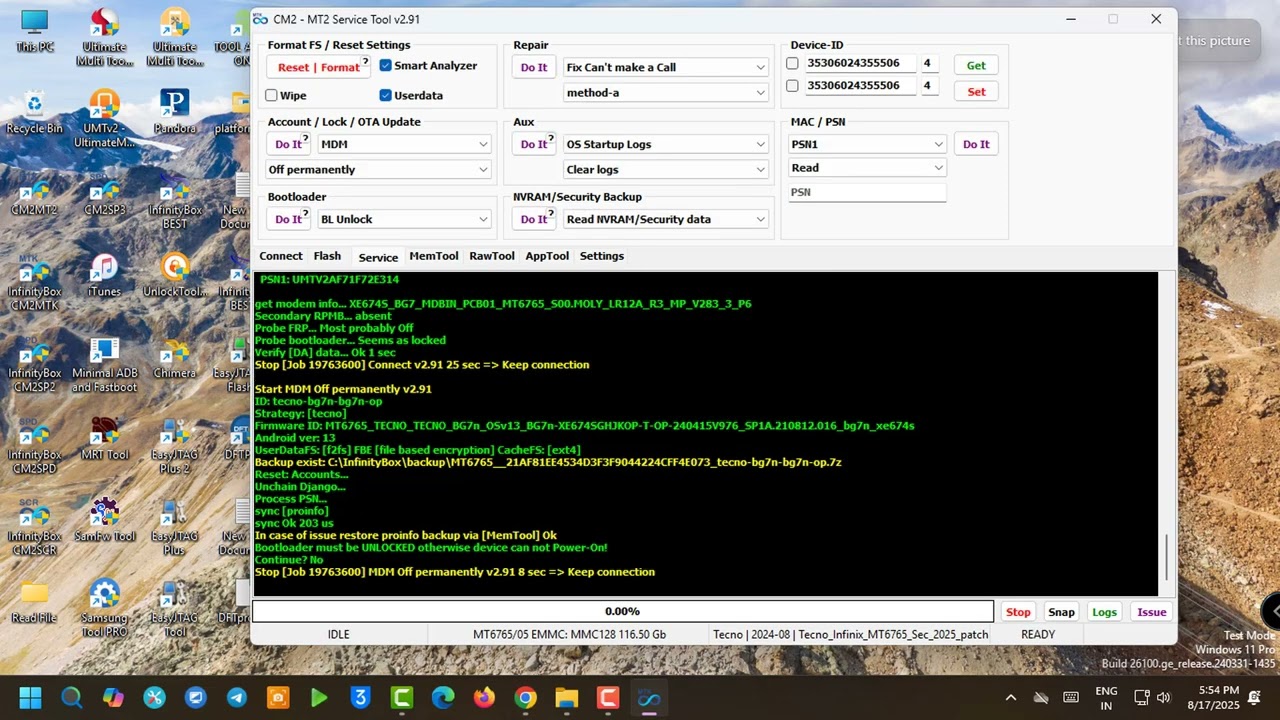Open Firefox from the taskbar

coord(484,697)
